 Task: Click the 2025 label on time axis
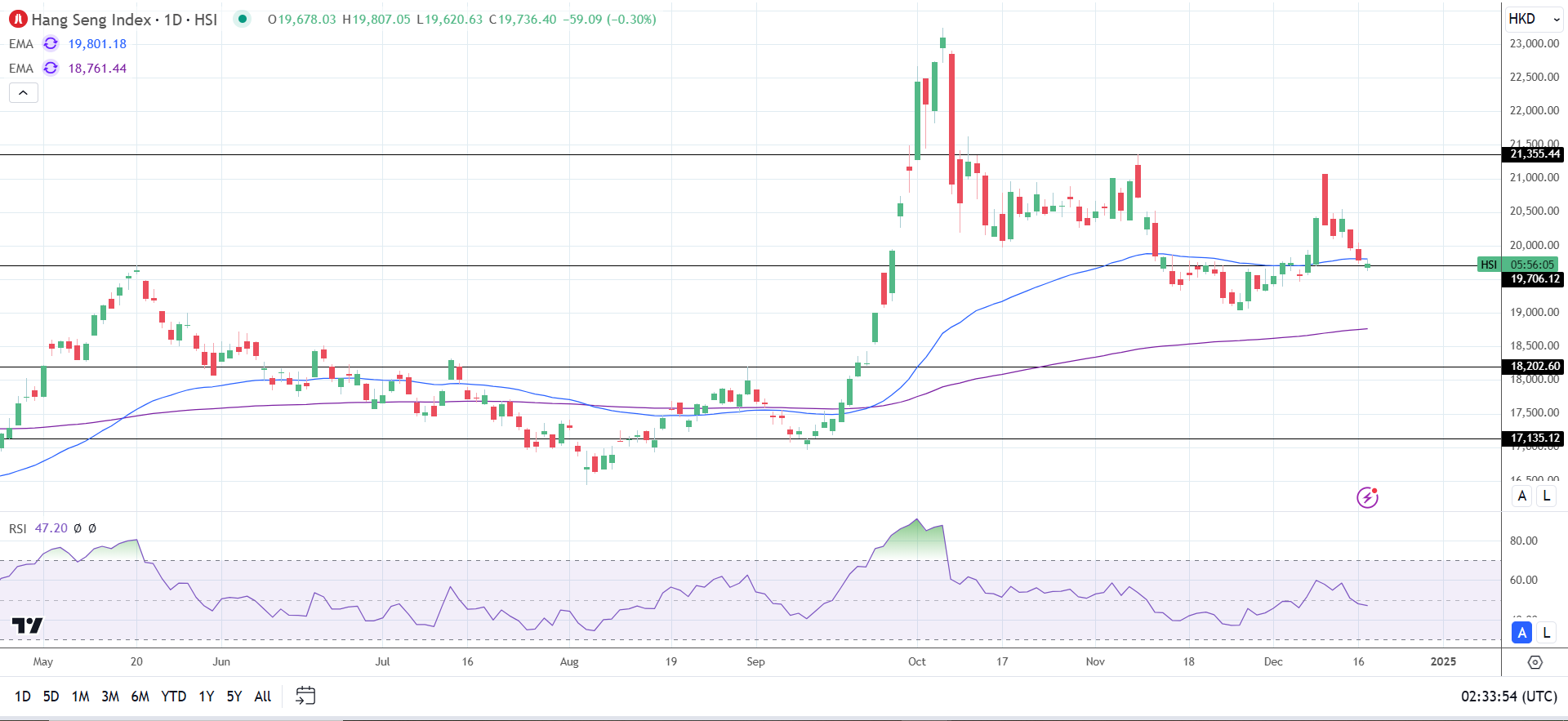(x=1443, y=662)
